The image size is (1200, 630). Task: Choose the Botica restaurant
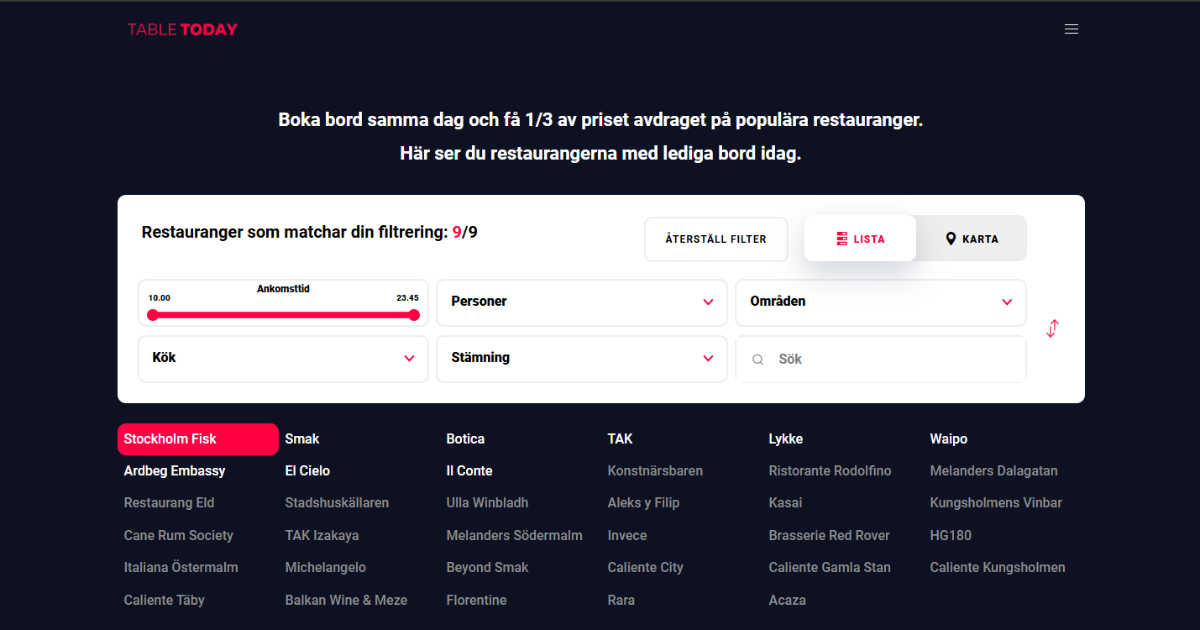click(465, 439)
